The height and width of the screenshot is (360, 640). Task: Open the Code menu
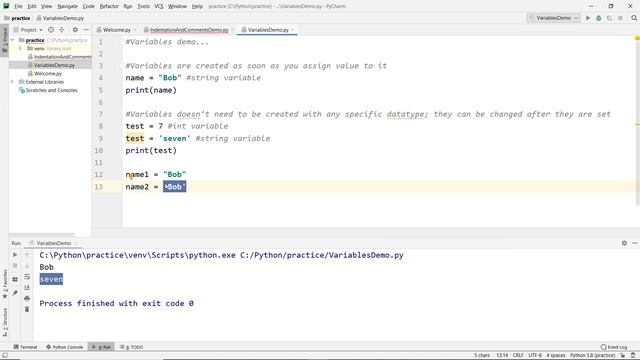coord(89,6)
